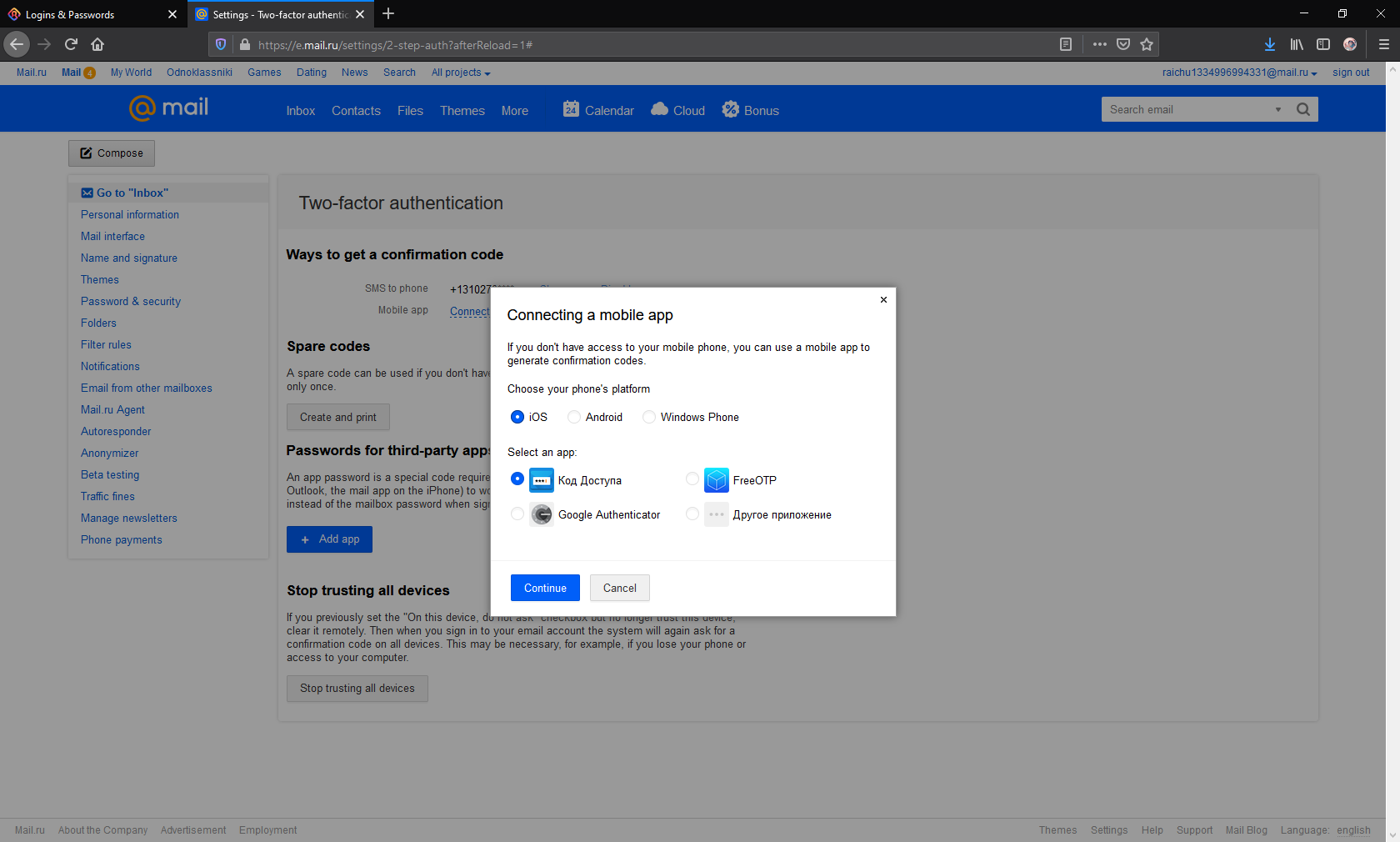Open the browser home page icon
The width and height of the screenshot is (1400, 842).
pos(97,44)
